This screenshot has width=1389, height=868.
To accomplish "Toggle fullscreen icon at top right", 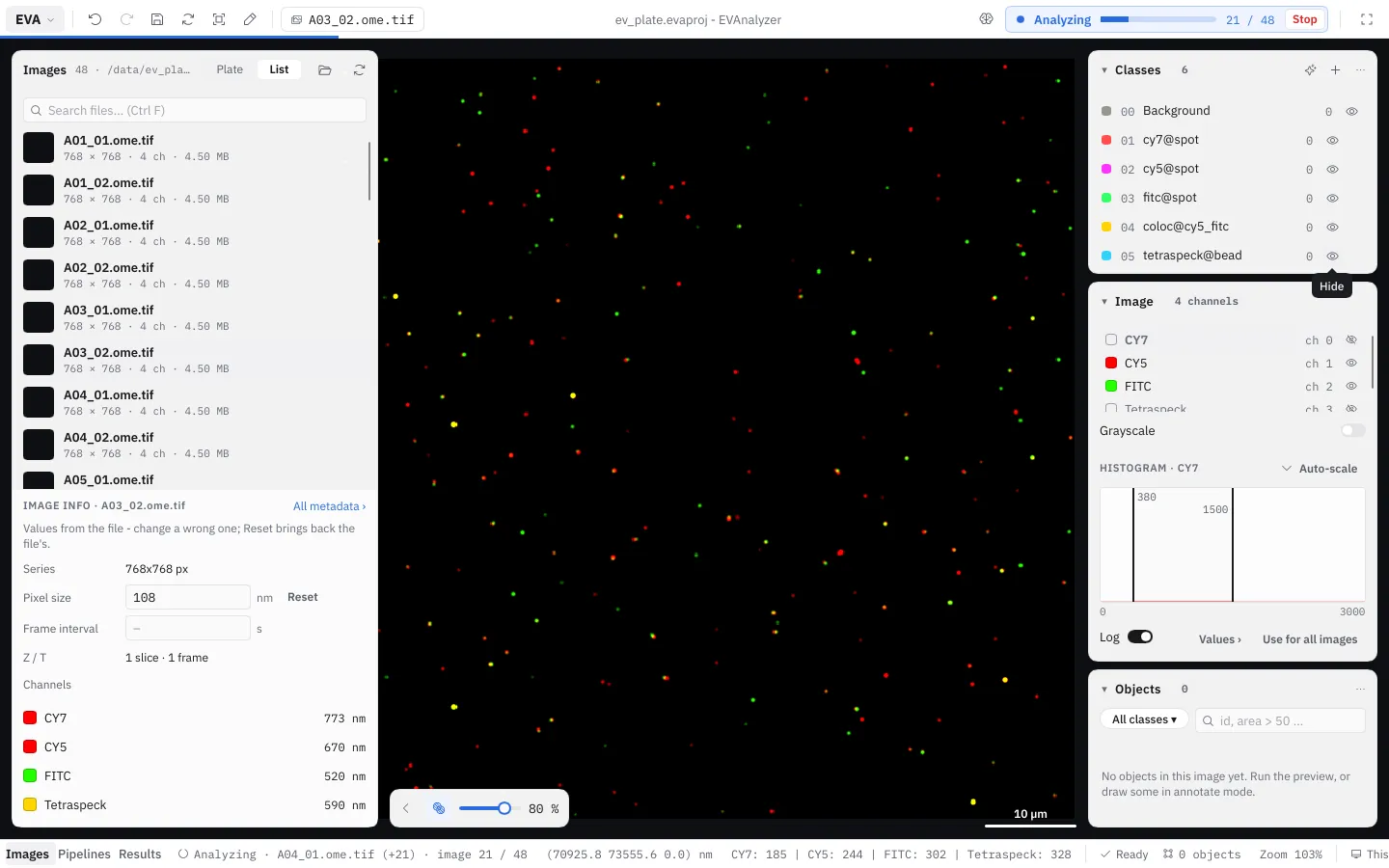I will [1366, 19].
